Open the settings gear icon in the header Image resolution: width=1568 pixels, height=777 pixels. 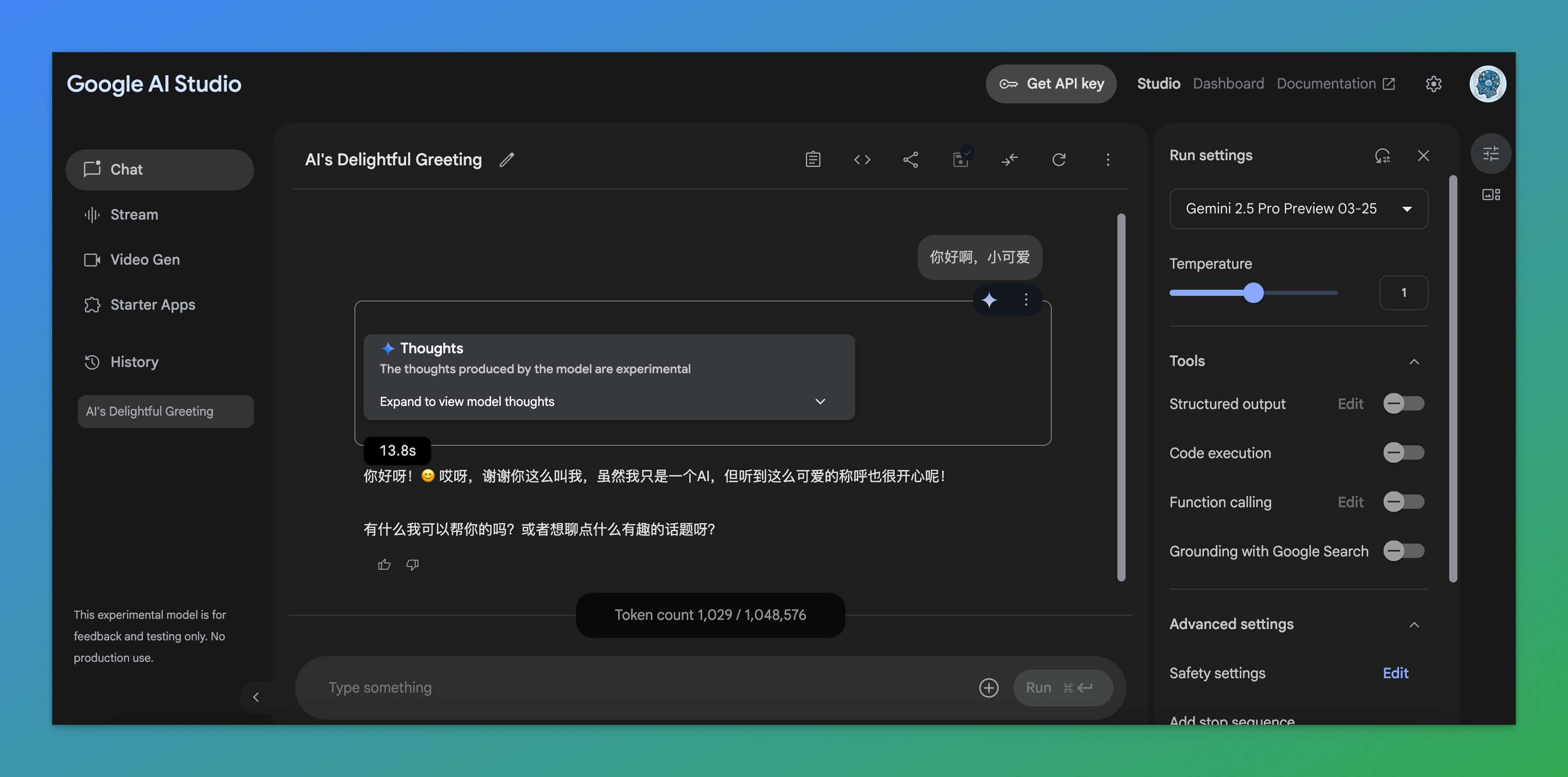pos(1433,84)
